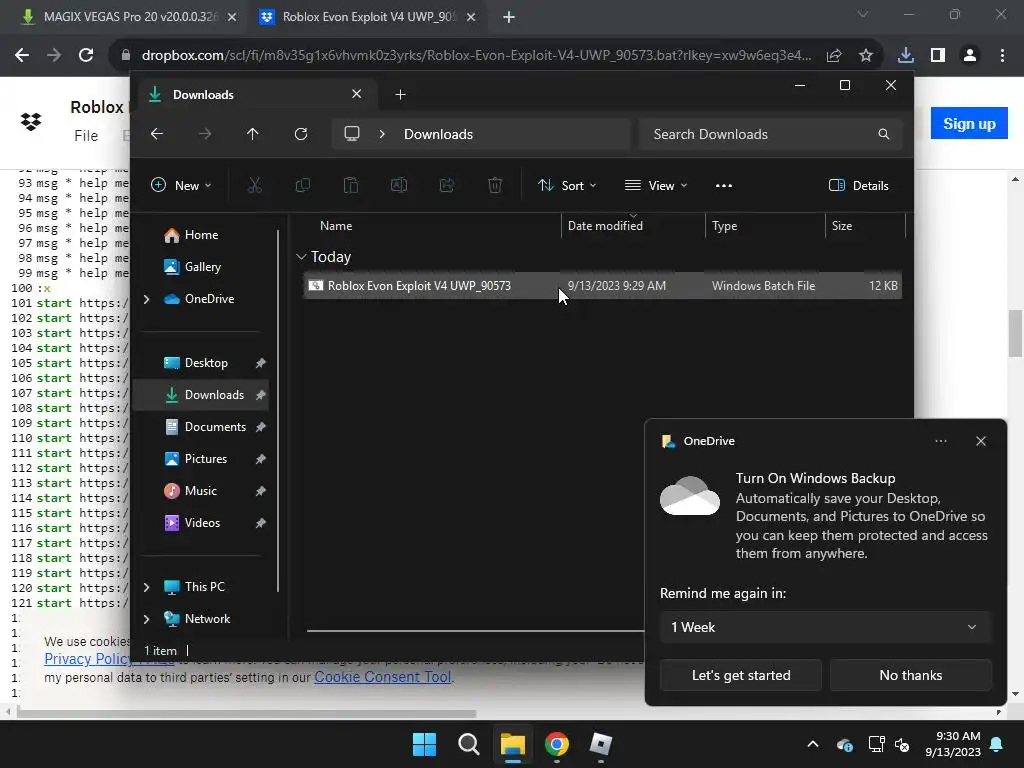Click the Paste clipboard icon in Explorer toolbar
The image size is (1024, 768).
click(351, 185)
